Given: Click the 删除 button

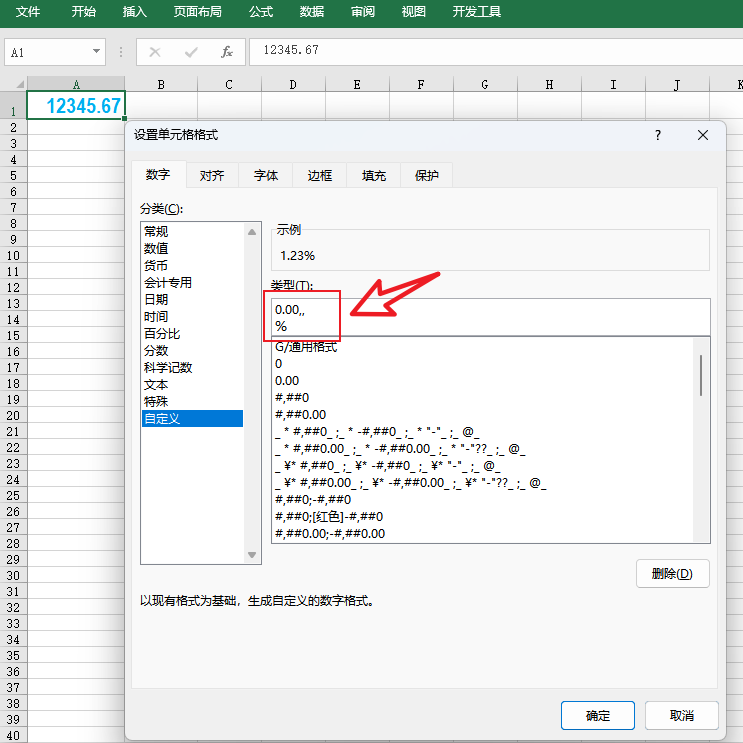Looking at the screenshot, I should [x=672, y=573].
